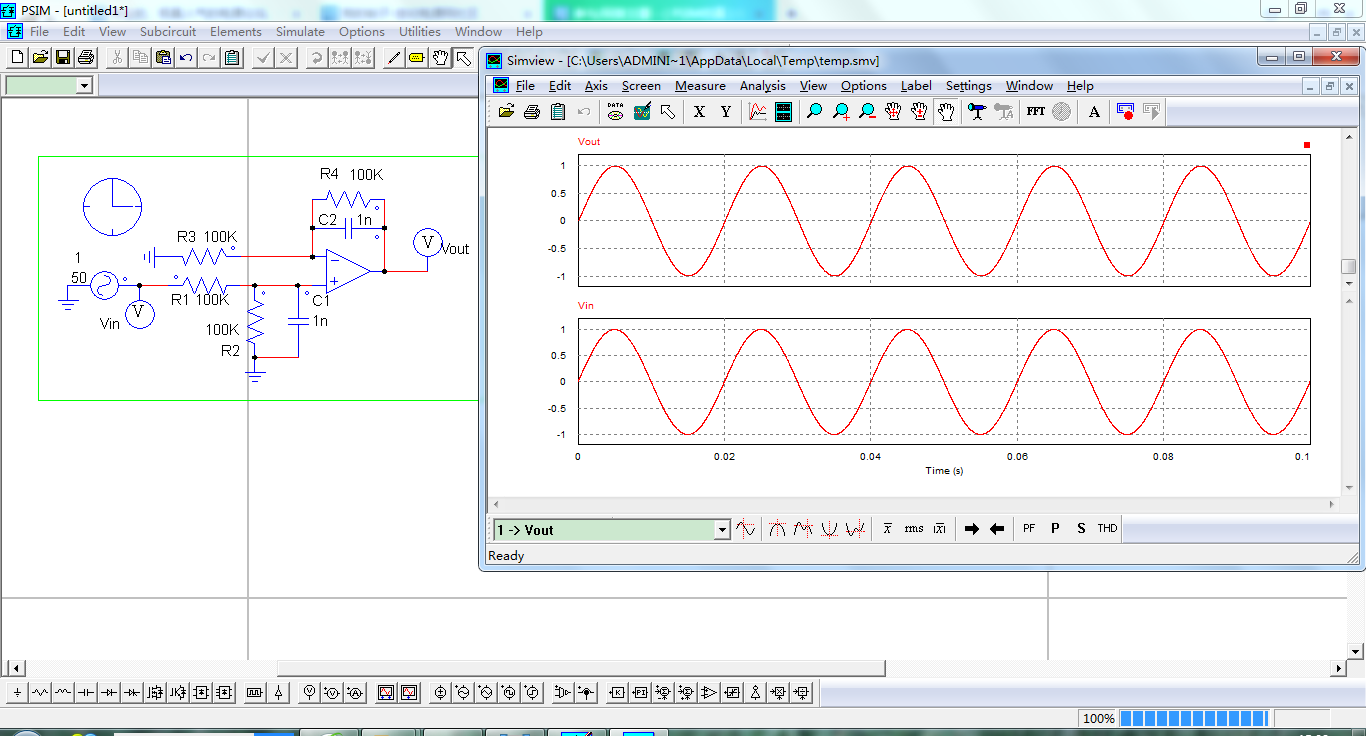Click the record-curve icon with red dot

pos(1126,112)
